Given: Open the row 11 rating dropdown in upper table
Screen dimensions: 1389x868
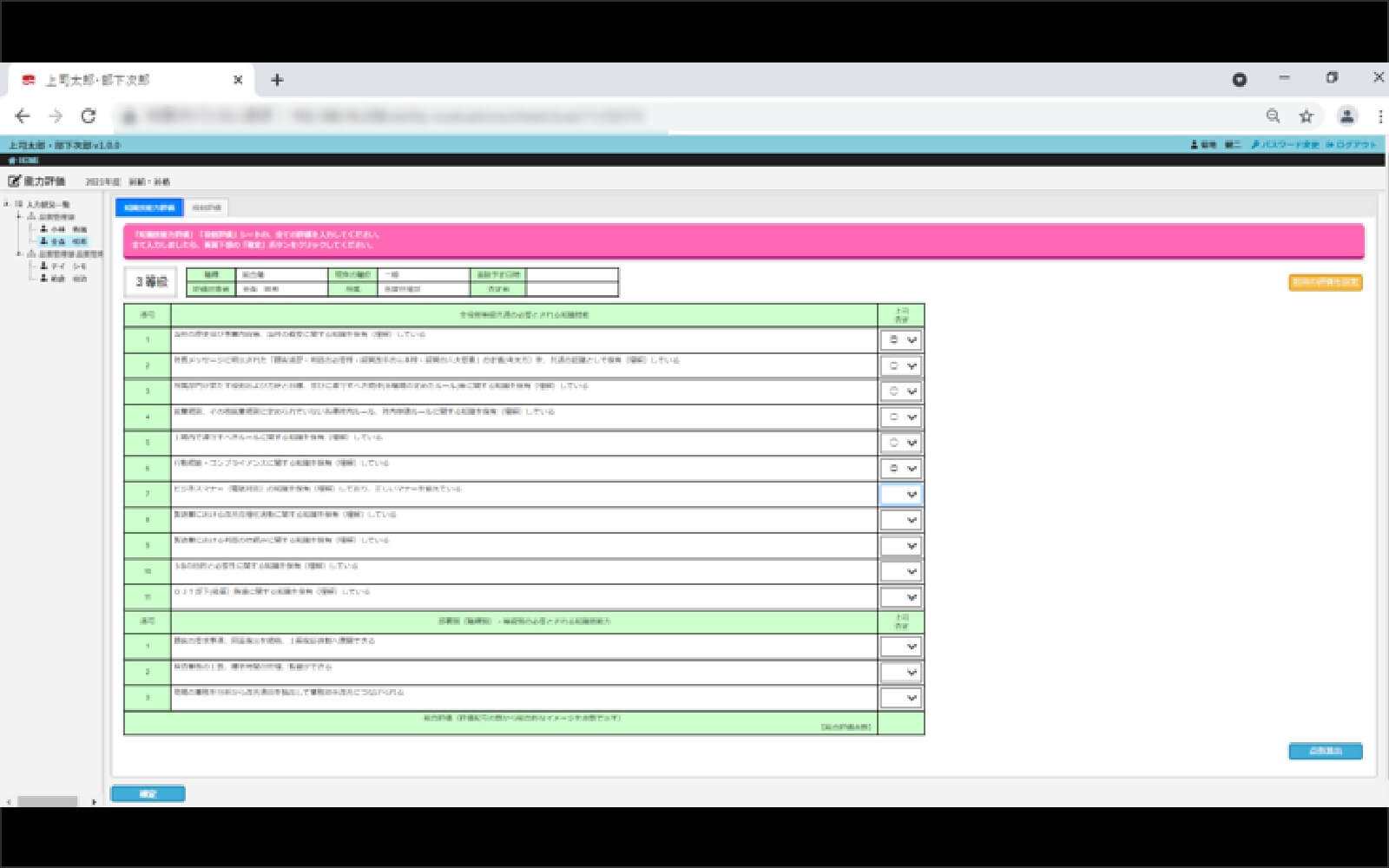Looking at the screenshot, I should 901,597.
